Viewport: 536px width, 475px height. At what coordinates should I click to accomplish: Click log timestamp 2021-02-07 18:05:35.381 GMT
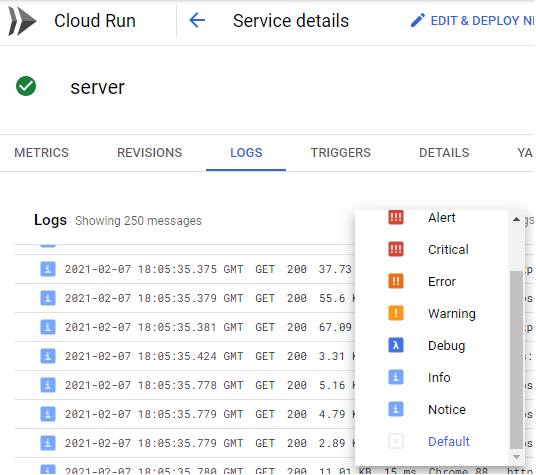click(x=154, y=327)
